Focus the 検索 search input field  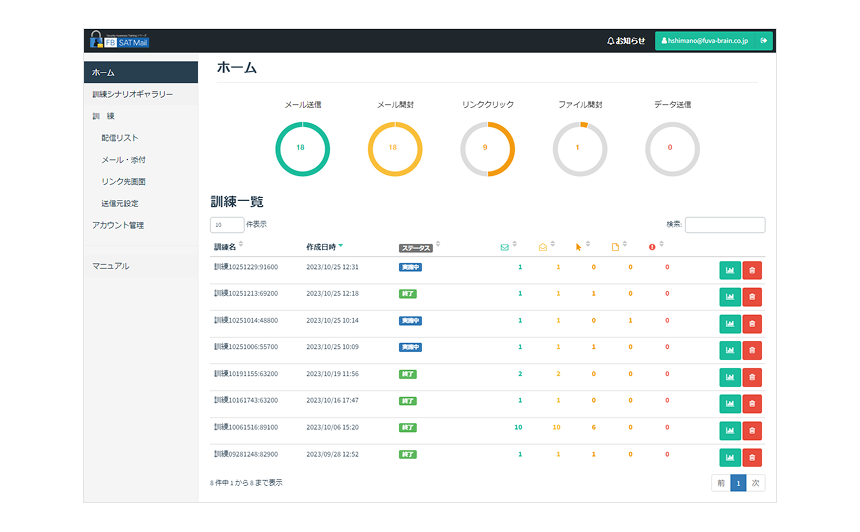[724, 225]
